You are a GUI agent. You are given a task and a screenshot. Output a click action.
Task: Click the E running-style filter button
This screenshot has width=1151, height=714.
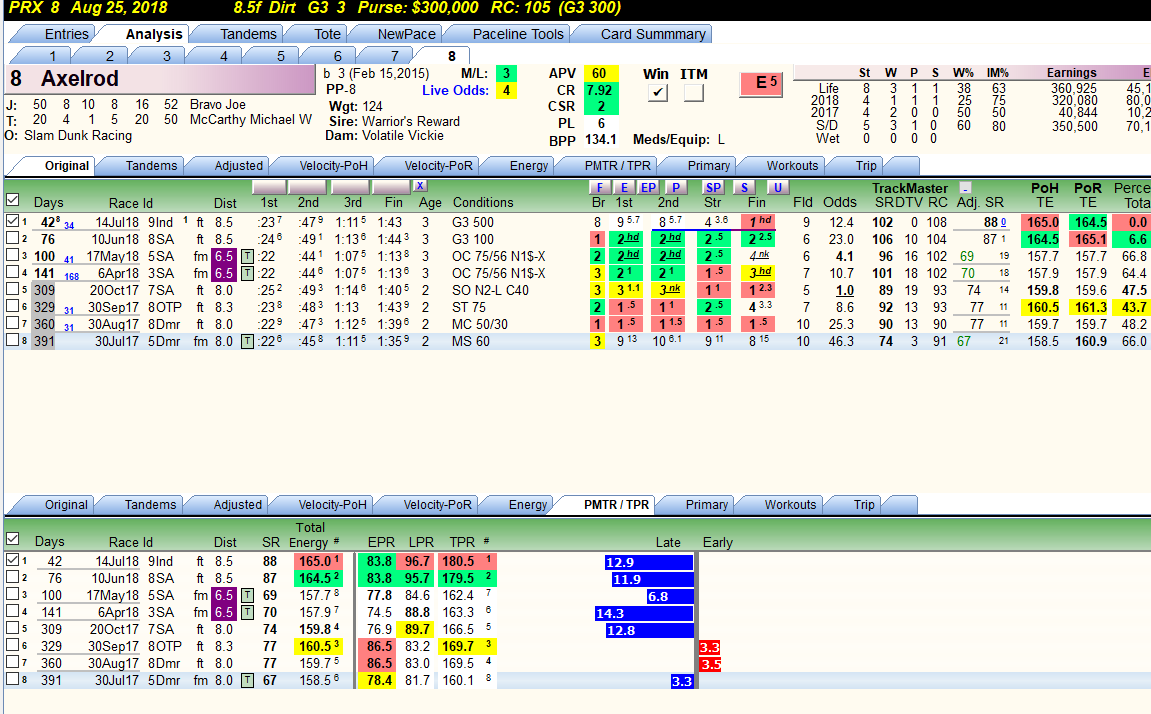[x=624, y=187]
